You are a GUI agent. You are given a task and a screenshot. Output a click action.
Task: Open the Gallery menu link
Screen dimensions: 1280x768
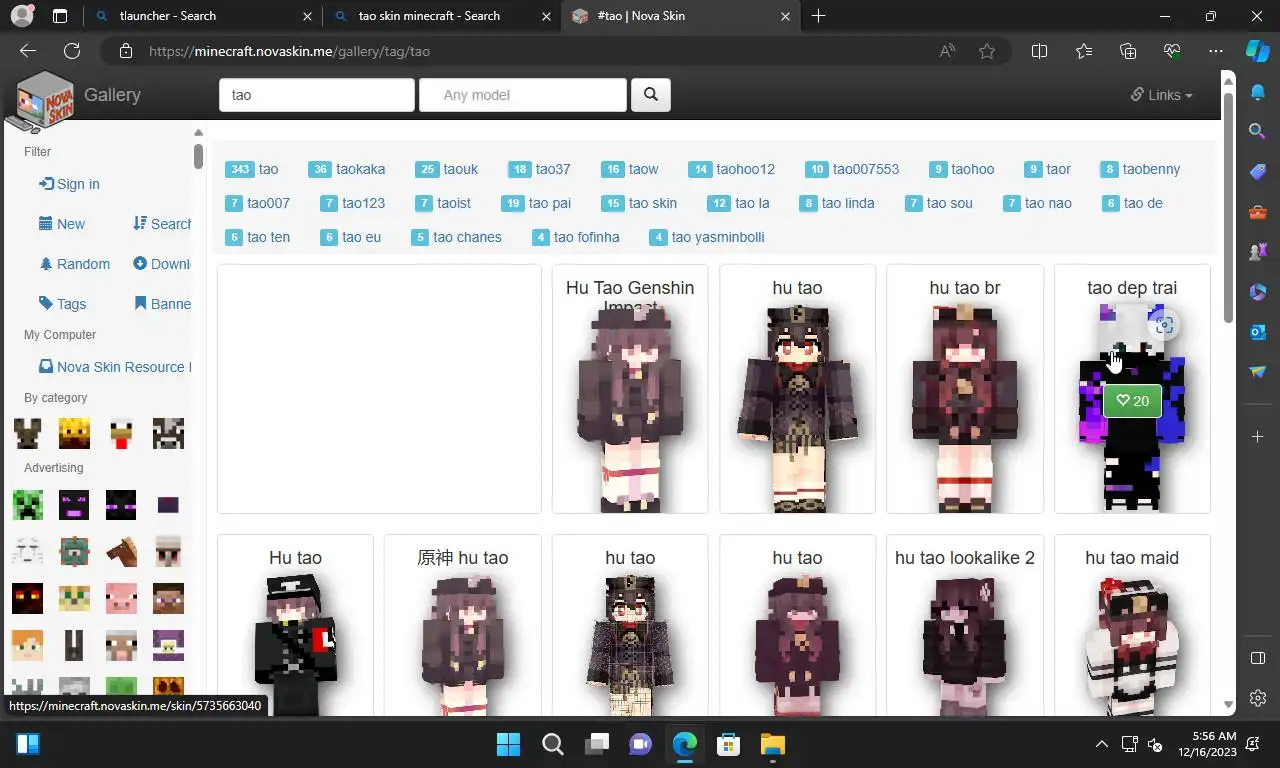[112, 95]
